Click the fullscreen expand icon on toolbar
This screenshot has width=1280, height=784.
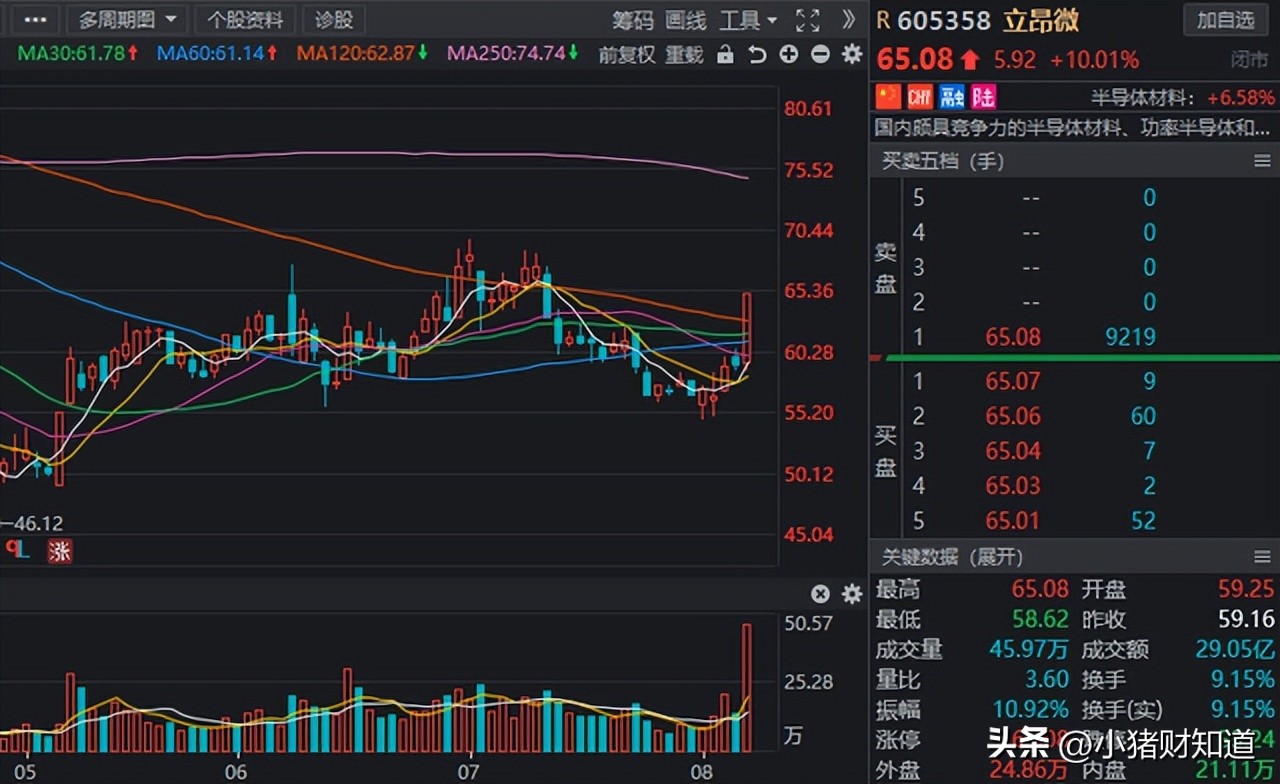point(807,20)
